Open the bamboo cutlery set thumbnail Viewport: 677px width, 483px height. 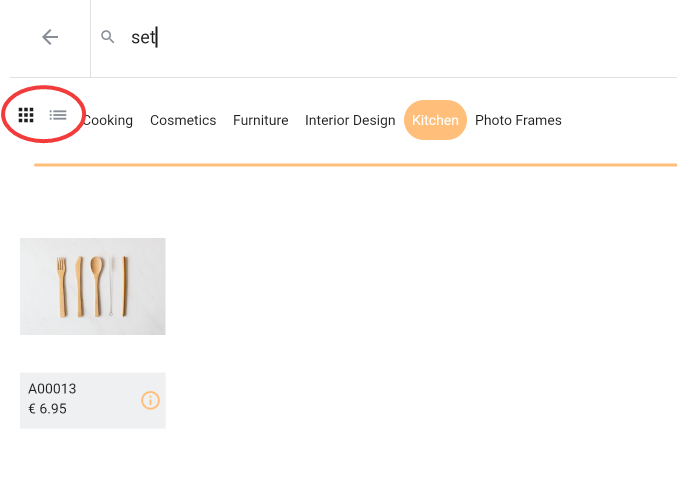point(92,286)
